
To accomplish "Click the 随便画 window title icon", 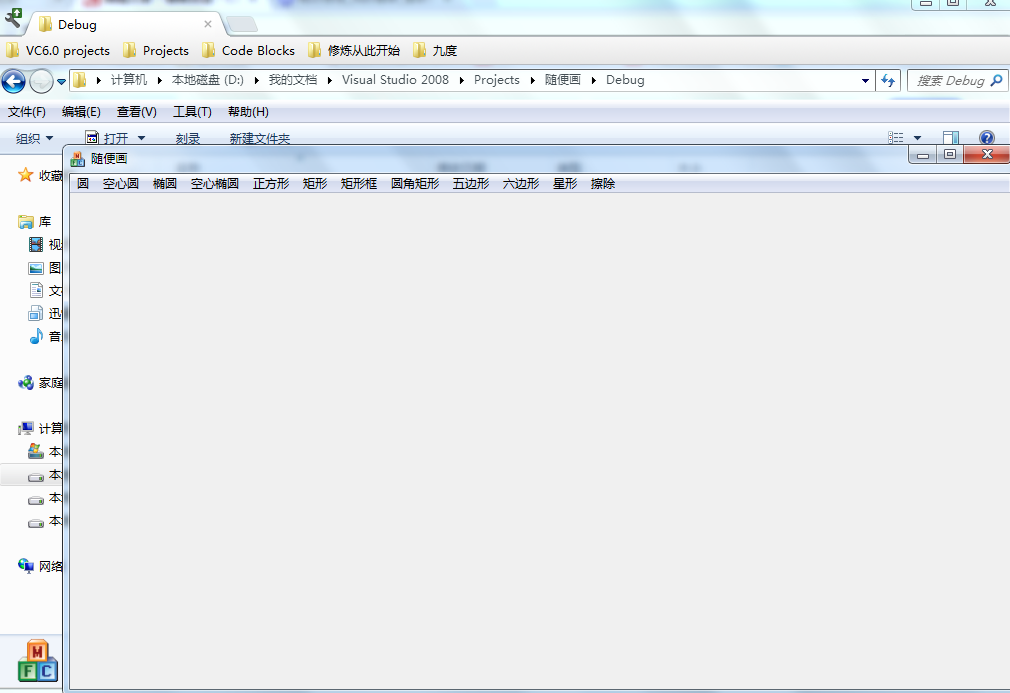I will coord(77,158).
